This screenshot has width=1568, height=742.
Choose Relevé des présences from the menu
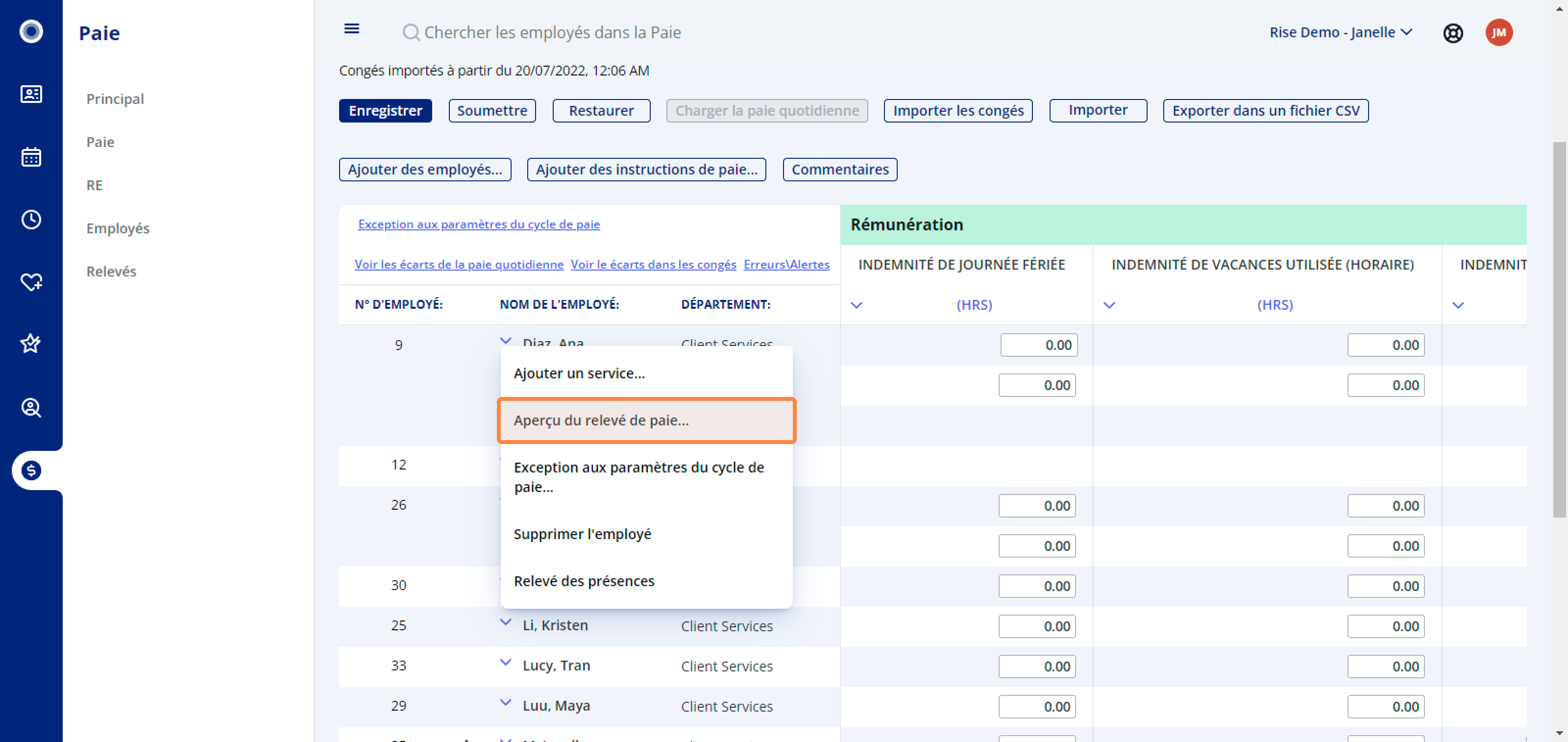(x=646, y=581)
